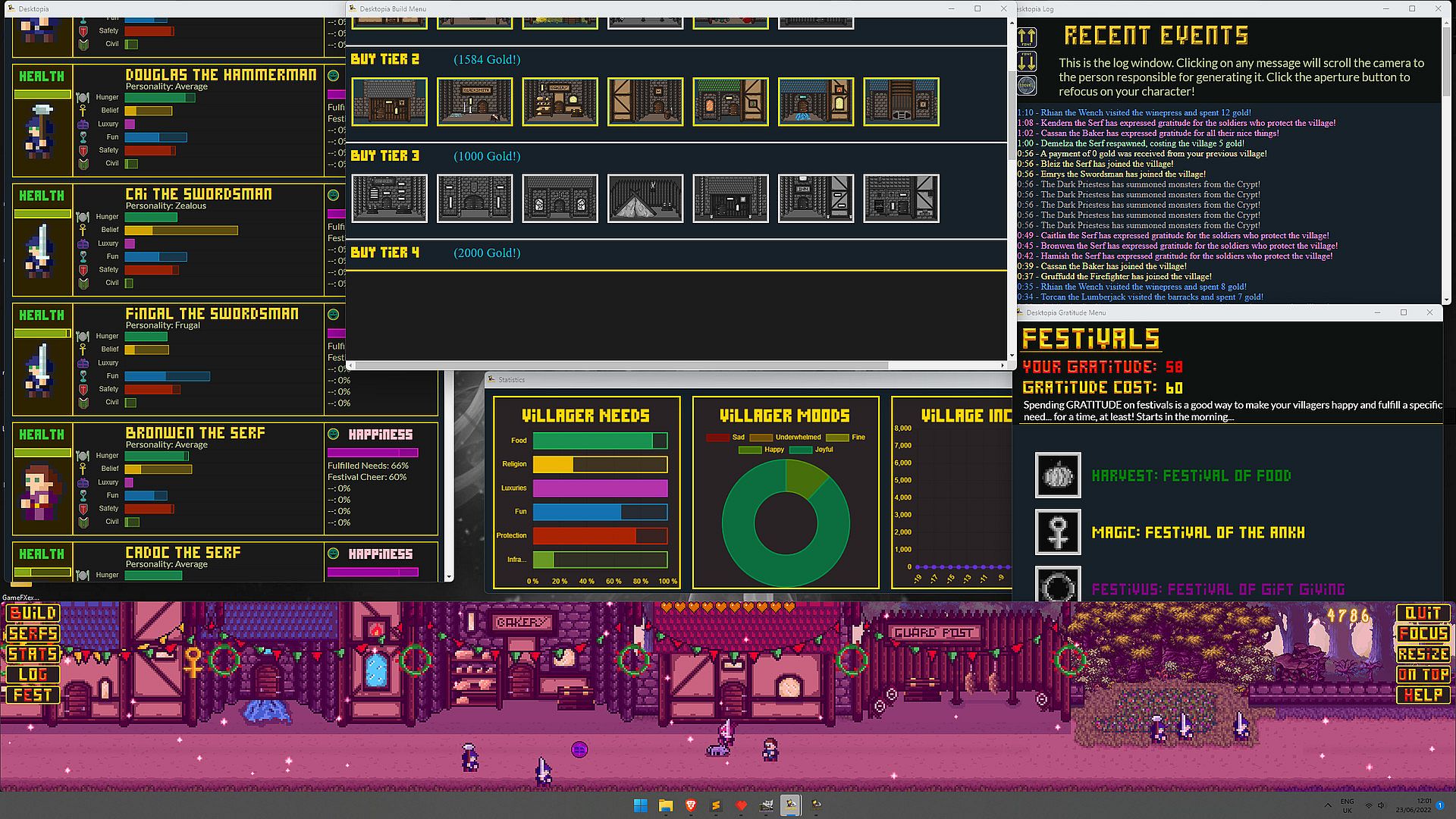
Task: Expand the BUY TIER 4 section
Action: point(384,253)
